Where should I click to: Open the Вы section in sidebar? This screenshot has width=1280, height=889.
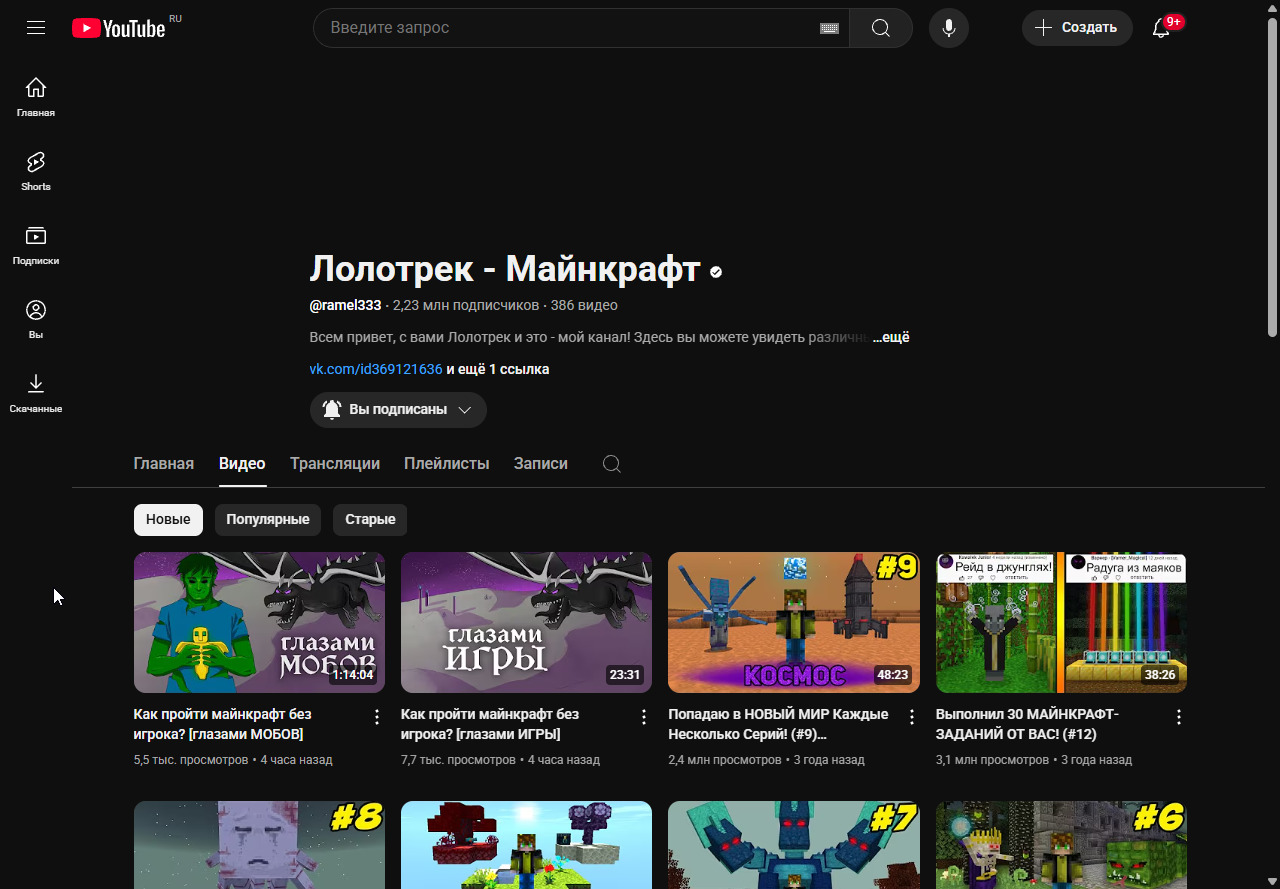tap(36, 319)
